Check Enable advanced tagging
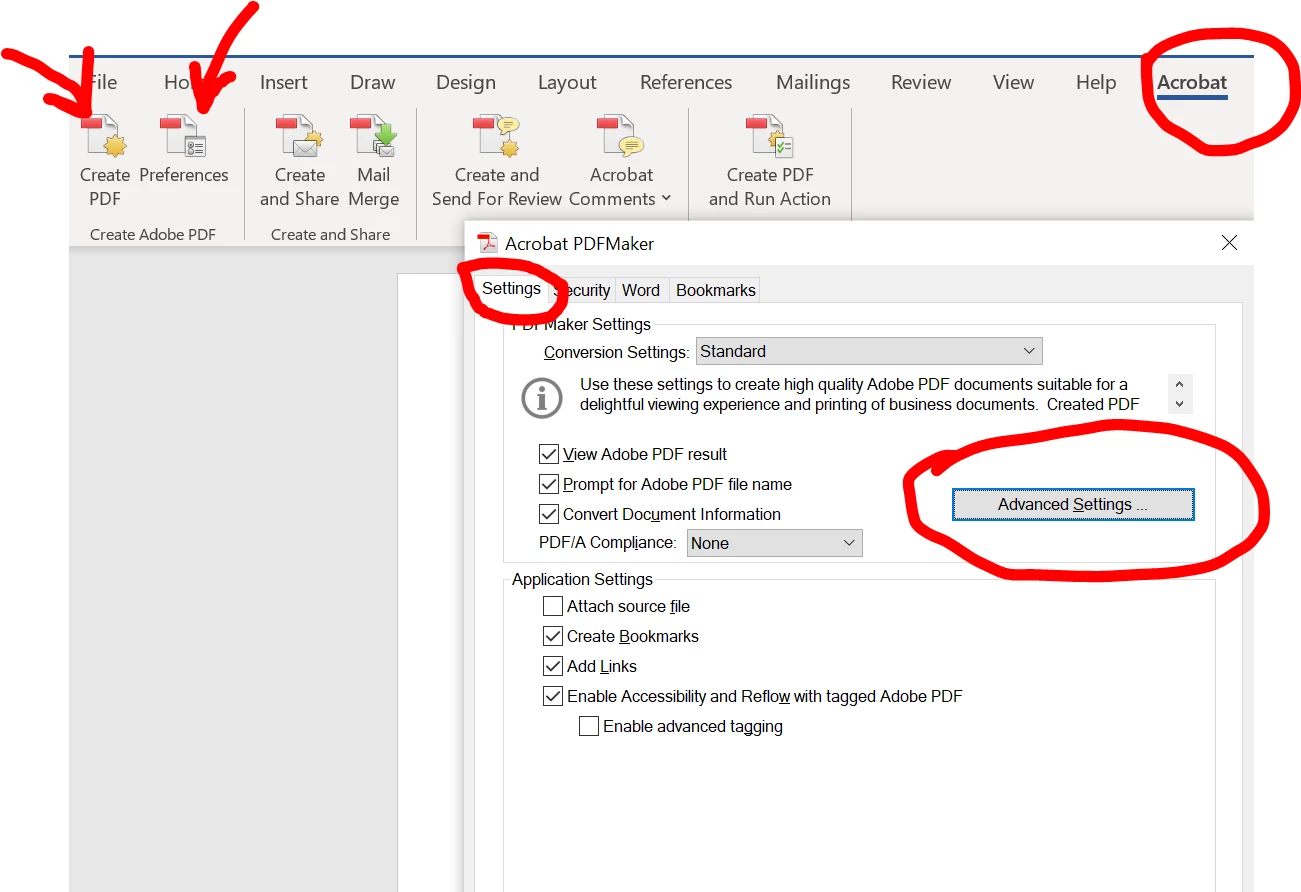The image size is (1301, 892). [x=589, y=726]
